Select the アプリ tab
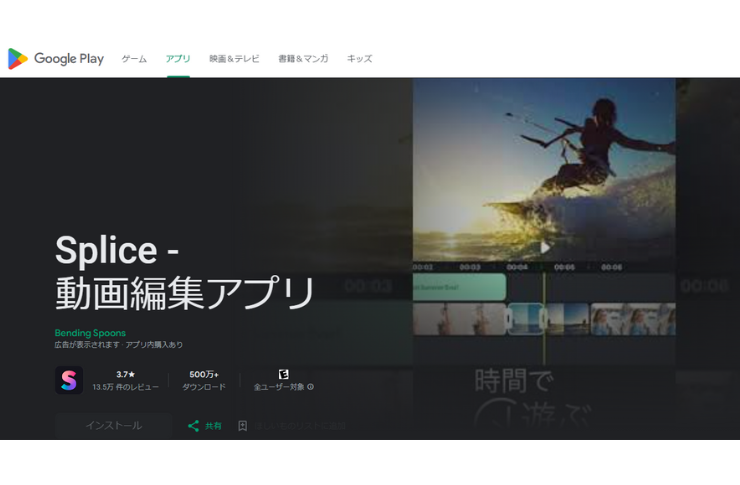Screen dimensions: 740x485 click(x=178, y=59)
